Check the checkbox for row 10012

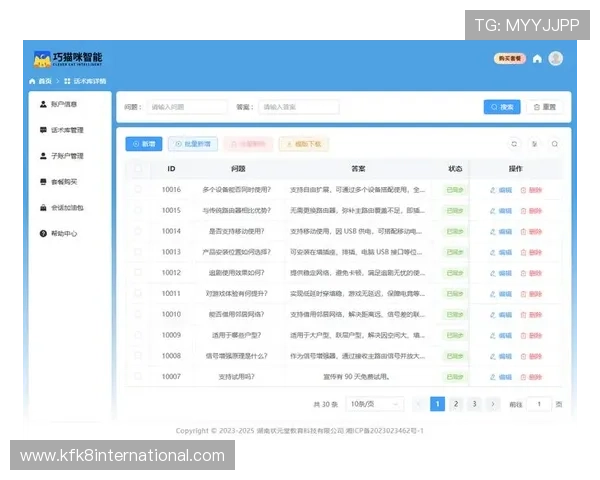pos(138,273)
